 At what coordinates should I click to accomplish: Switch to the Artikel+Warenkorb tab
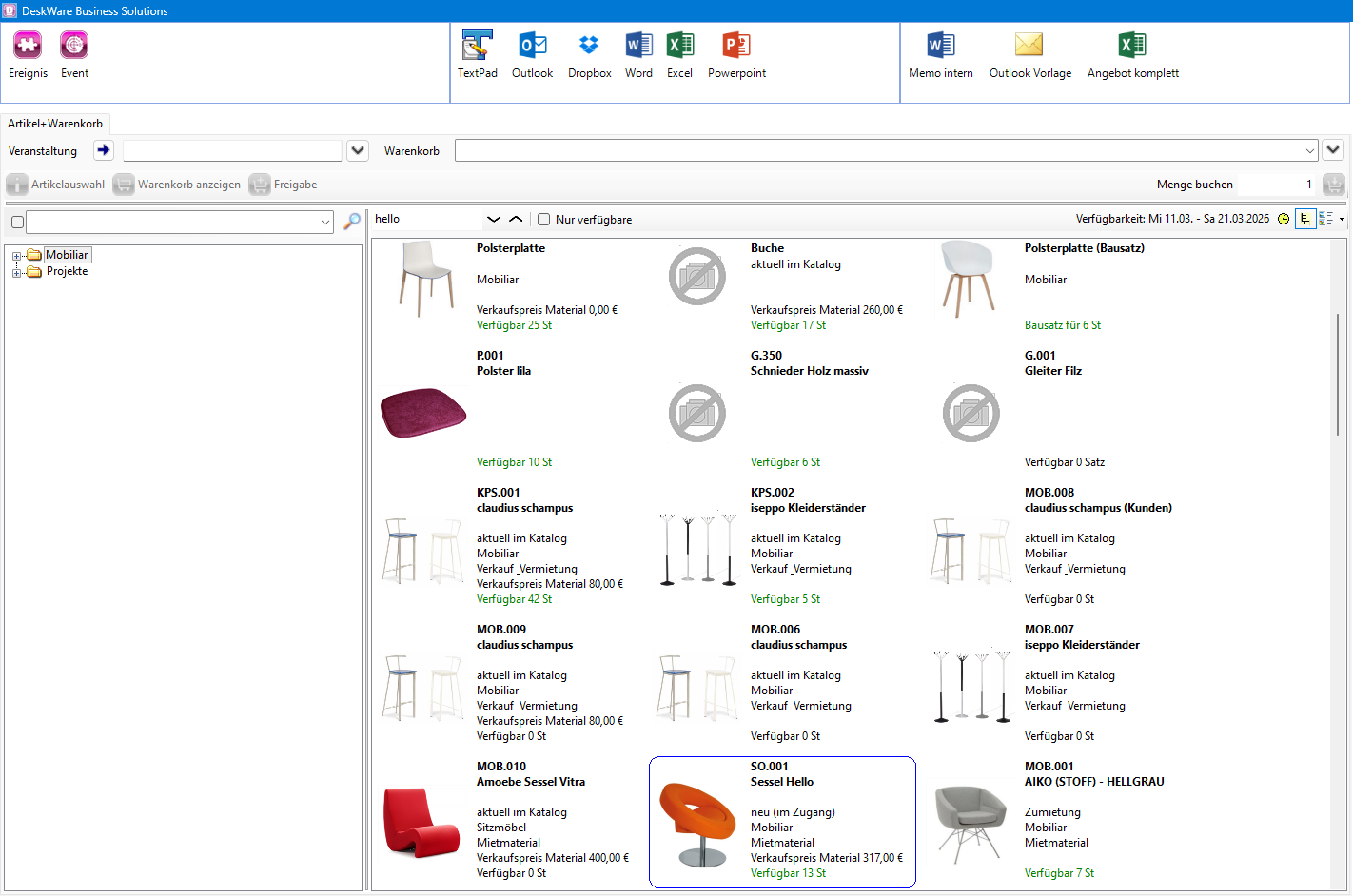[55, 123]
